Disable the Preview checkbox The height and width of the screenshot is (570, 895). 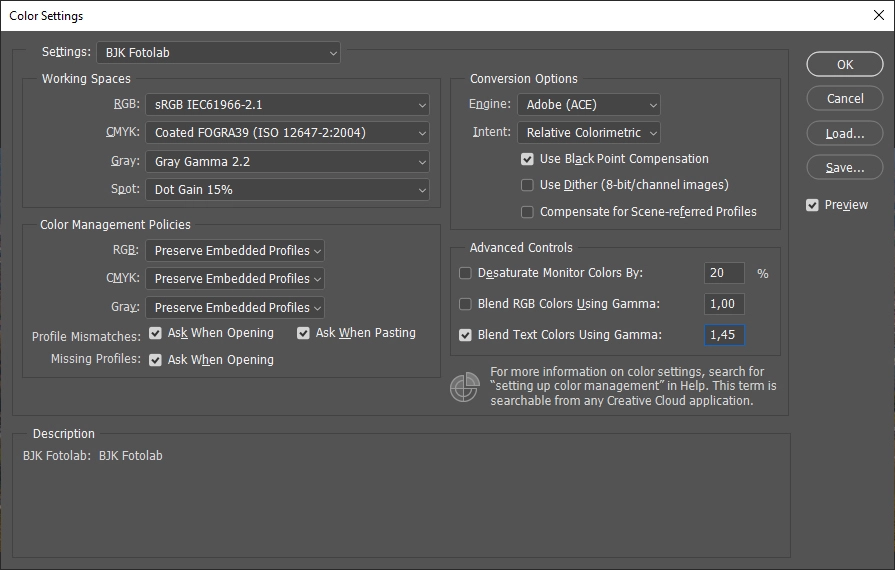click(813, 205)
